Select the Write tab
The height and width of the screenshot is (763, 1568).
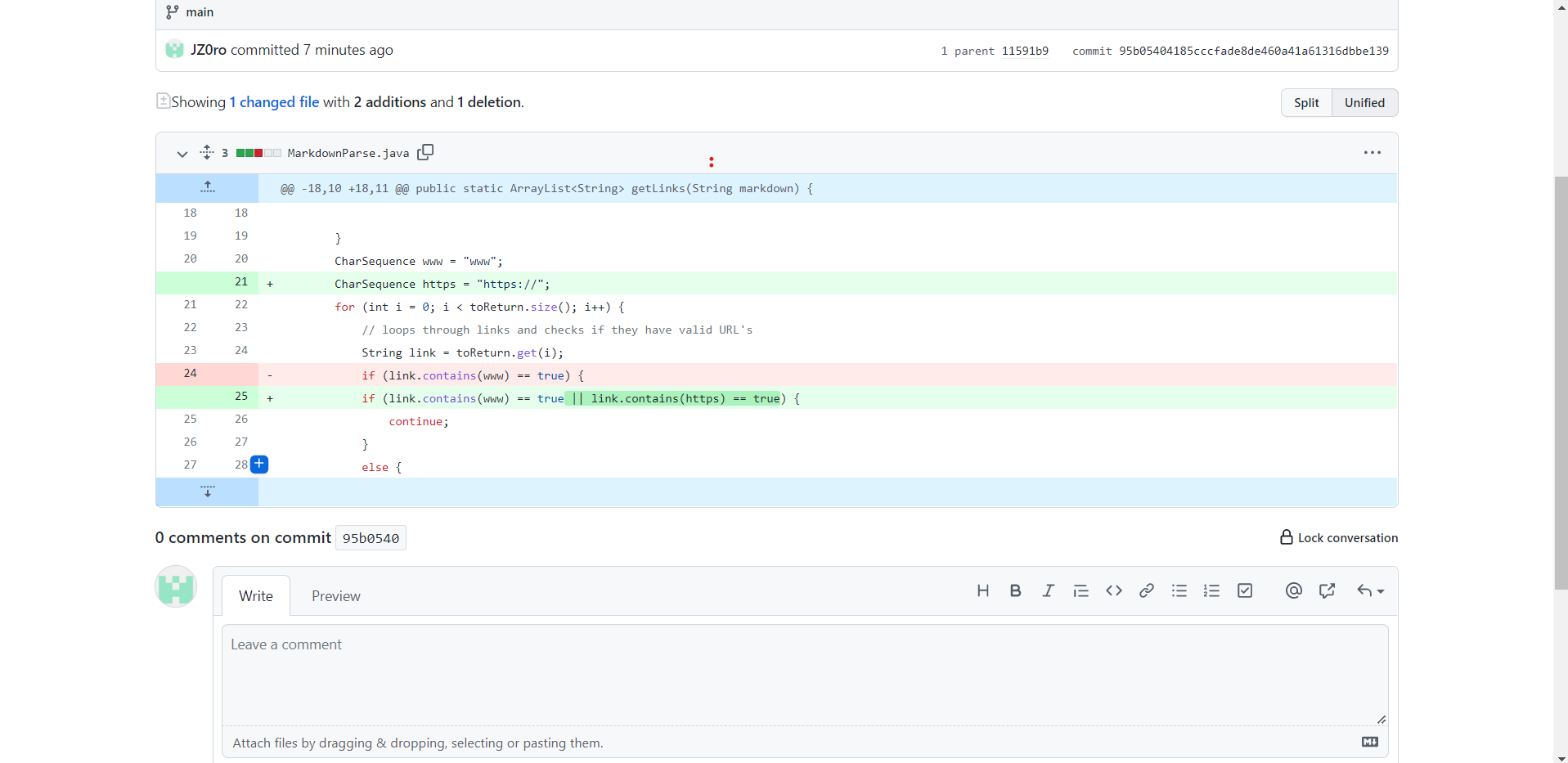(256, 596)
